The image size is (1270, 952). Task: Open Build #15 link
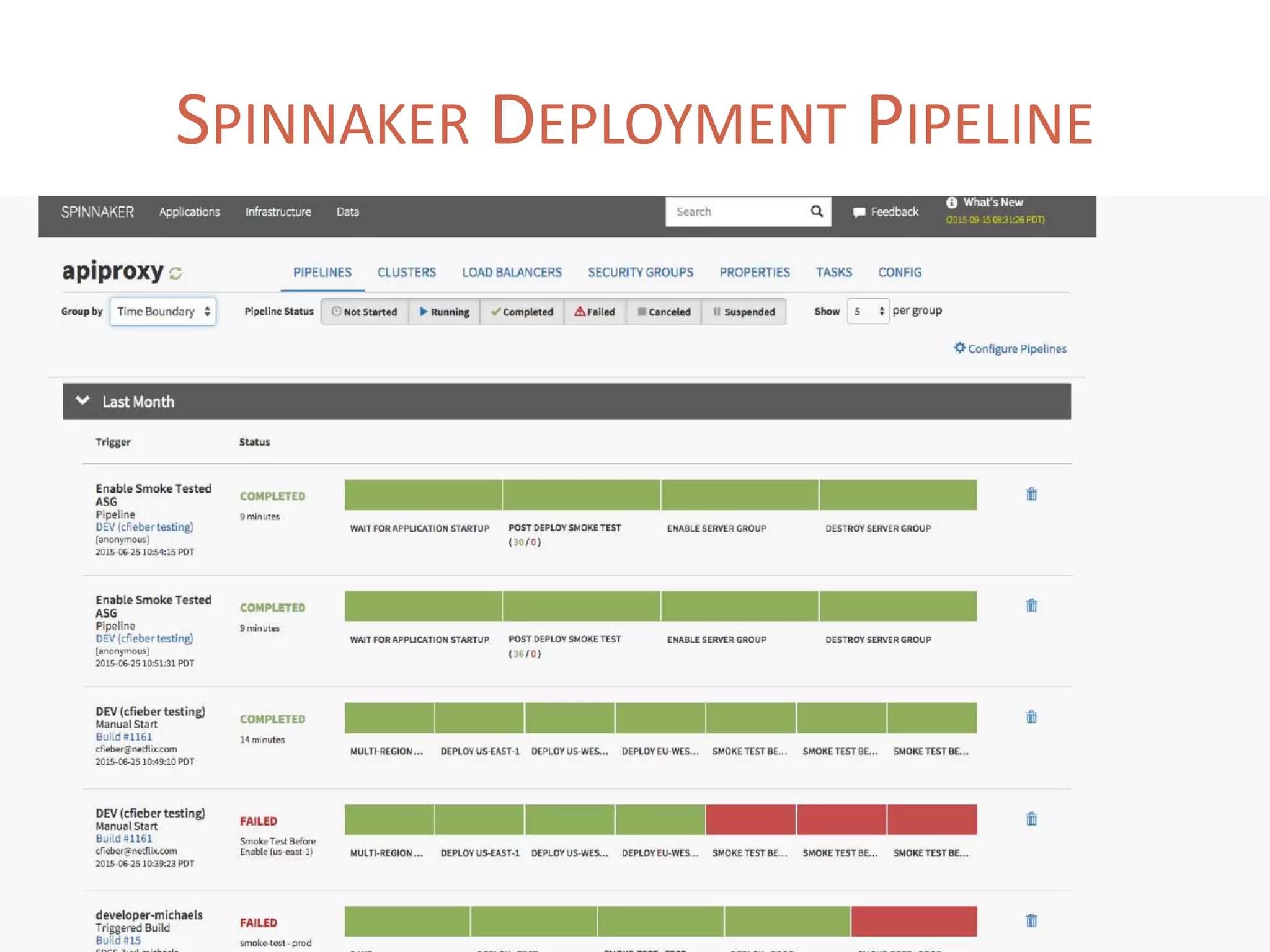click(x=118, y=940)
